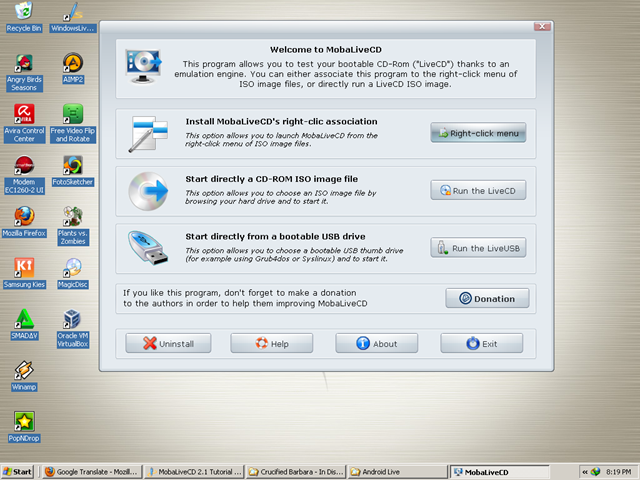Launch Angry Birds Seasons shortcut

(24, 73)
